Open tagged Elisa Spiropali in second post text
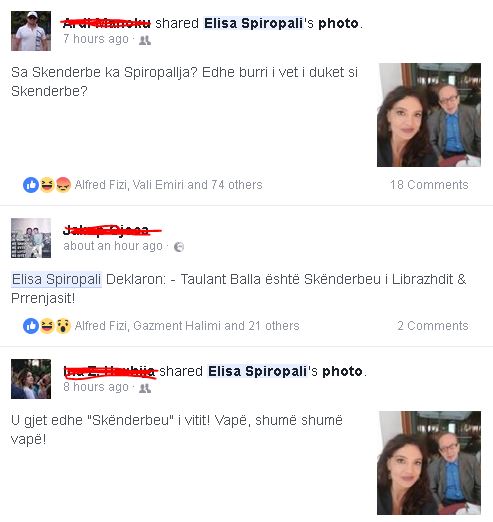 pyautogui.click(x=56, y=279)
